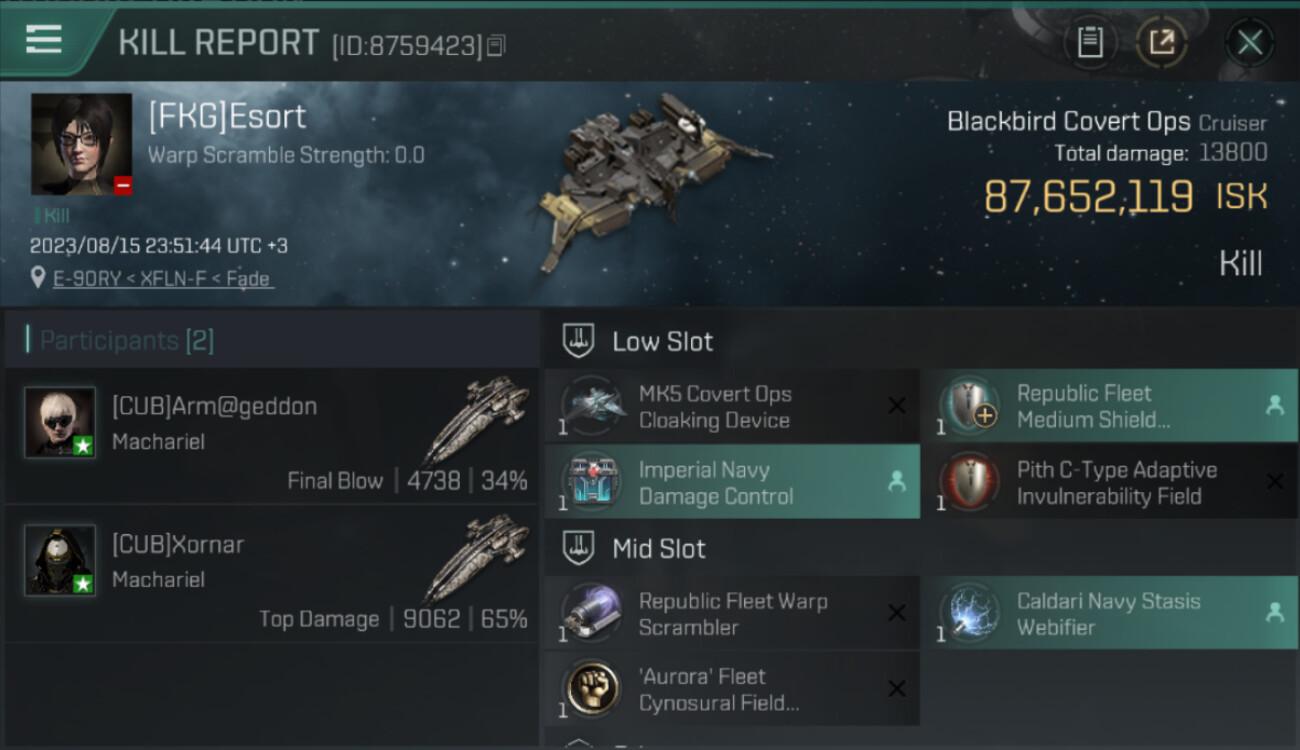Open Esort's character portrait

click(x=81, y=144)
